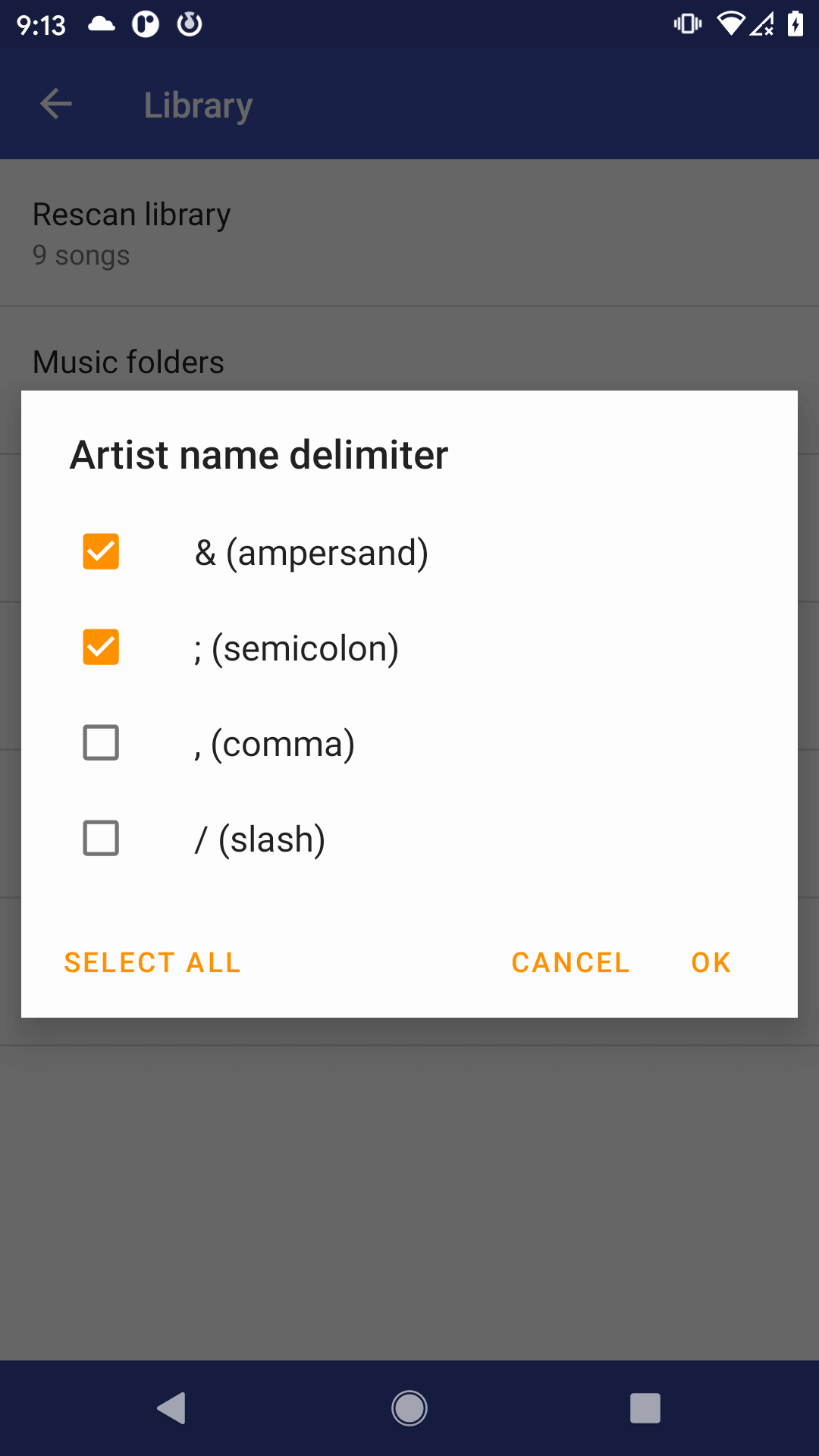Cancel the Artist name delimiter dialog
819x1456 pixels.
pos(570,962)
